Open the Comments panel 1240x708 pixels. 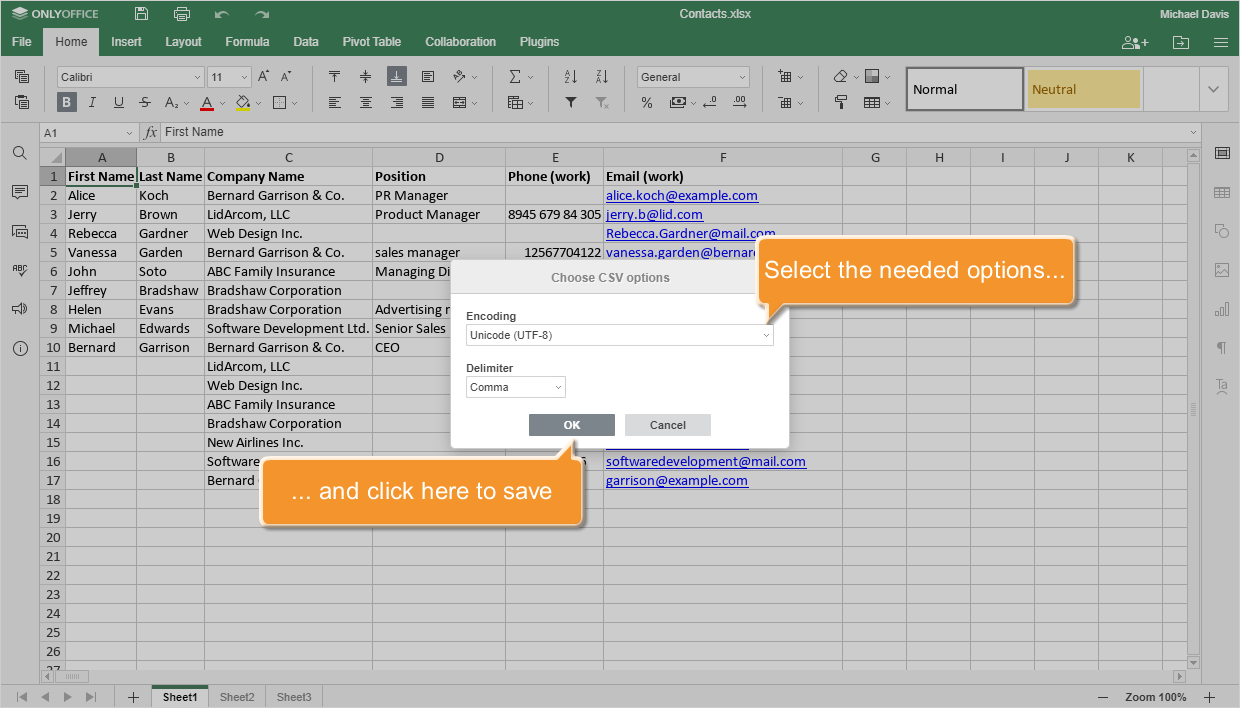click(x=19, y=192)
